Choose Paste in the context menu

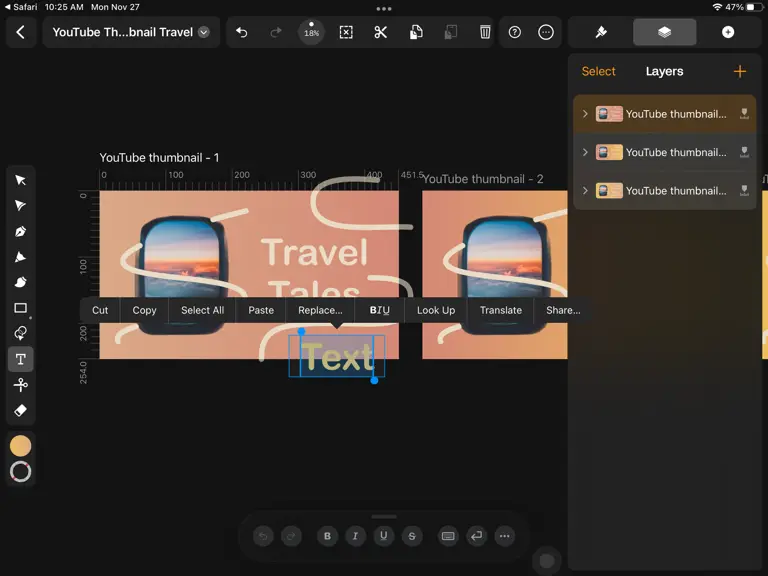point(261,310)
